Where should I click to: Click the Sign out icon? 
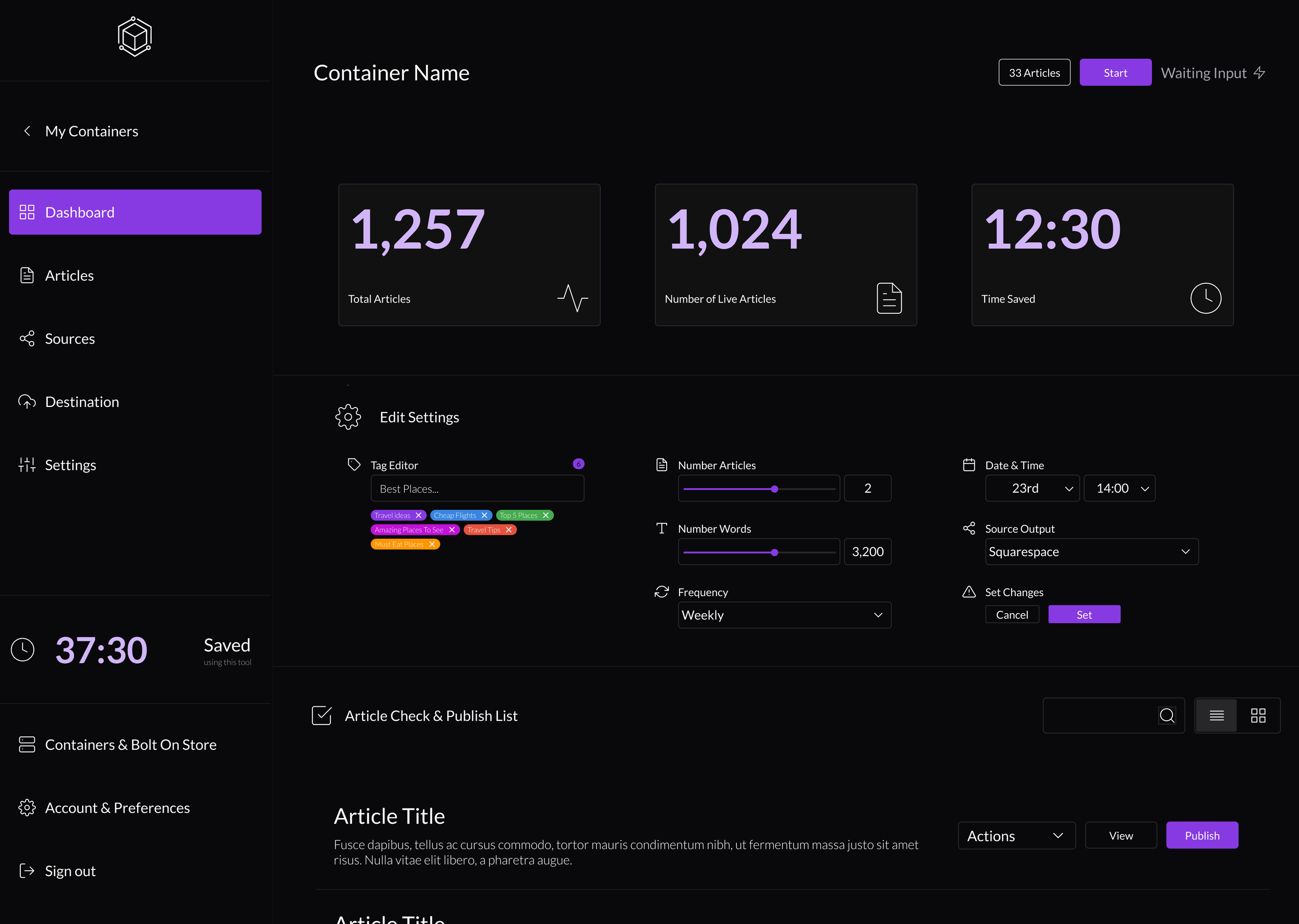pos(26,870)
